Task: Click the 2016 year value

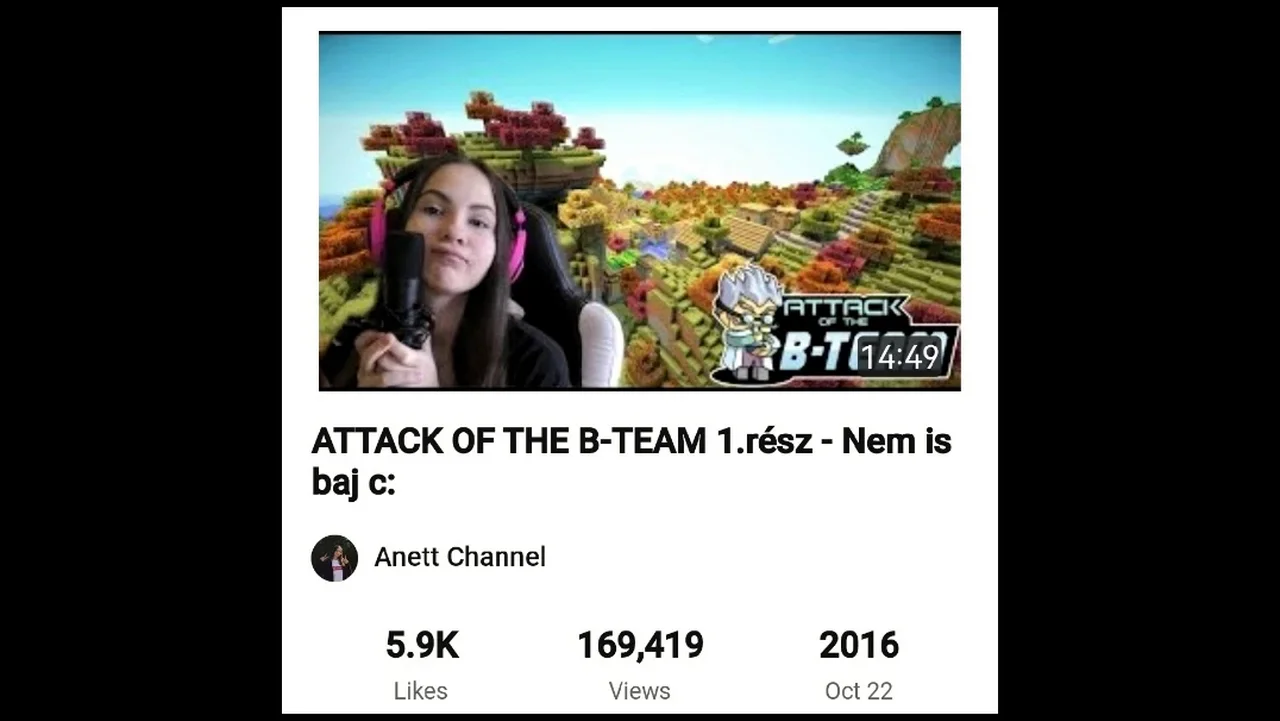Action: click(x=859, y=646)
